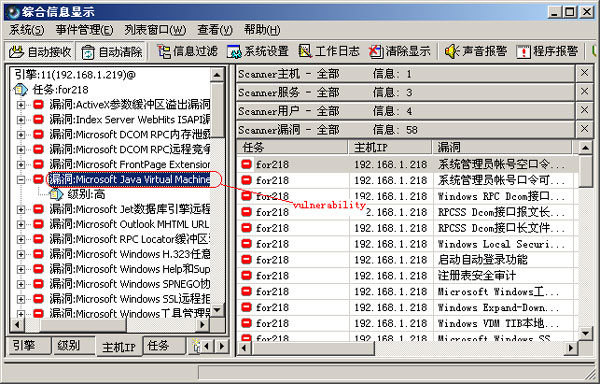600x384 pixels.
Task: Switch to the 任务 tab
Action: [x=164, y=346]
